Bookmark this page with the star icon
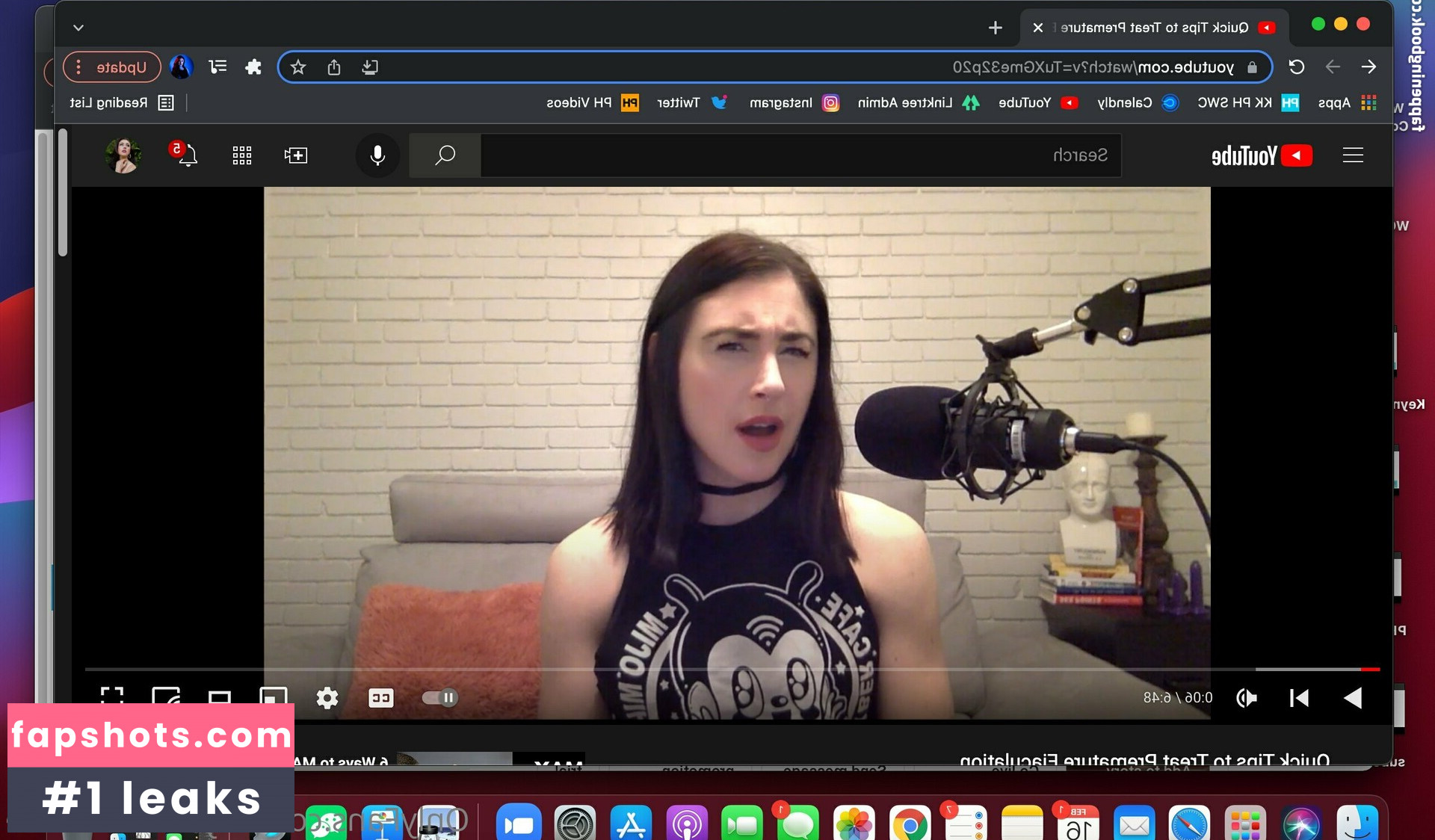 tap(298, 67)
